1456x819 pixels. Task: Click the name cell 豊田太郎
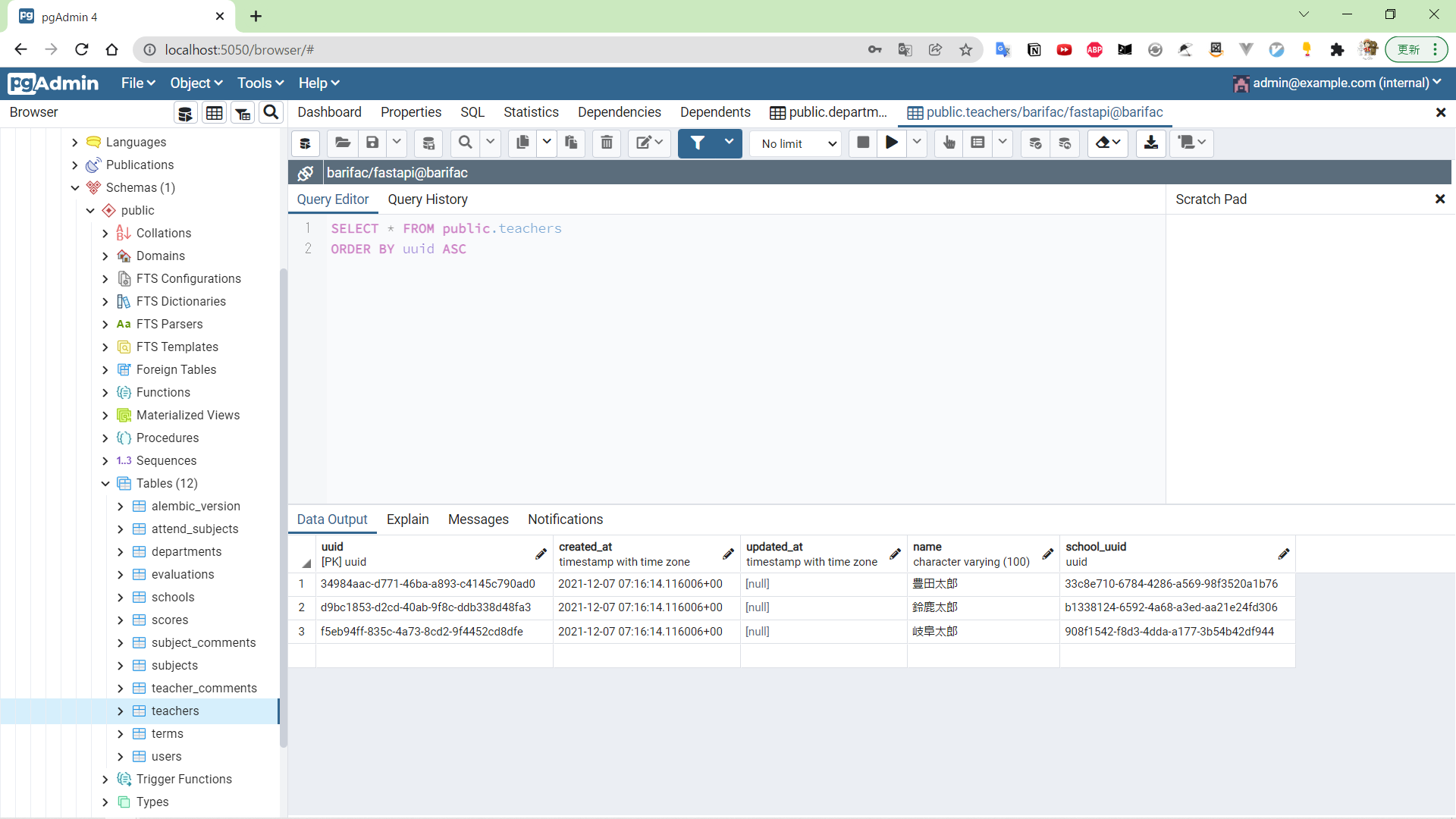pos(983,584)
